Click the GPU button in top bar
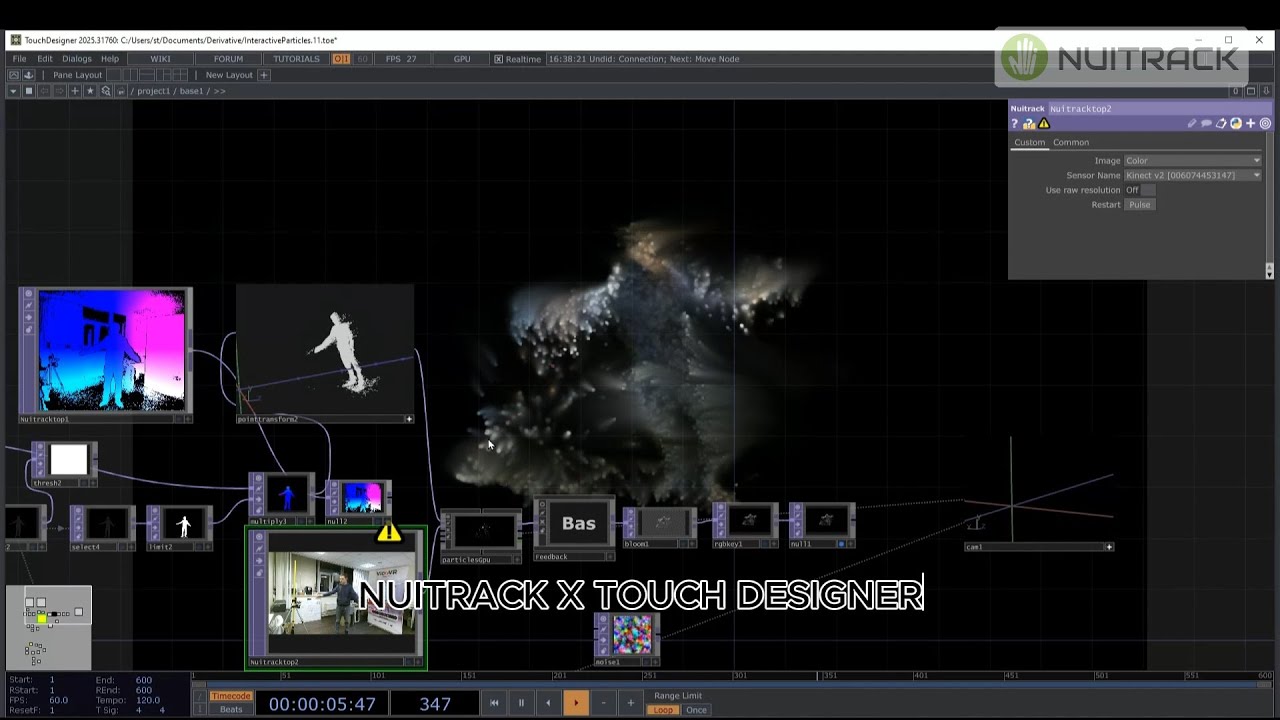This screenshot has height=720, width=1280. point(462,59)
